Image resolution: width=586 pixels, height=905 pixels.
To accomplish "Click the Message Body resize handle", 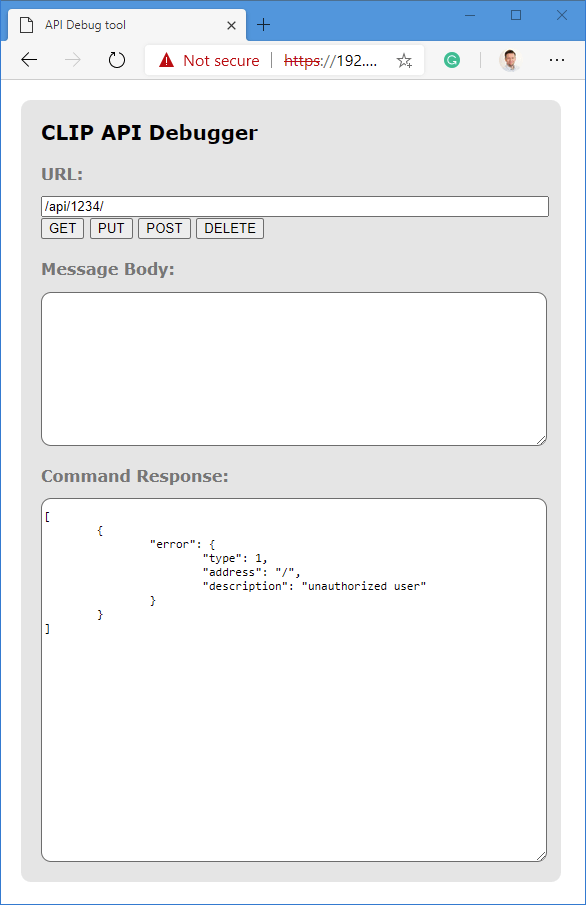I will coord(541,440).
